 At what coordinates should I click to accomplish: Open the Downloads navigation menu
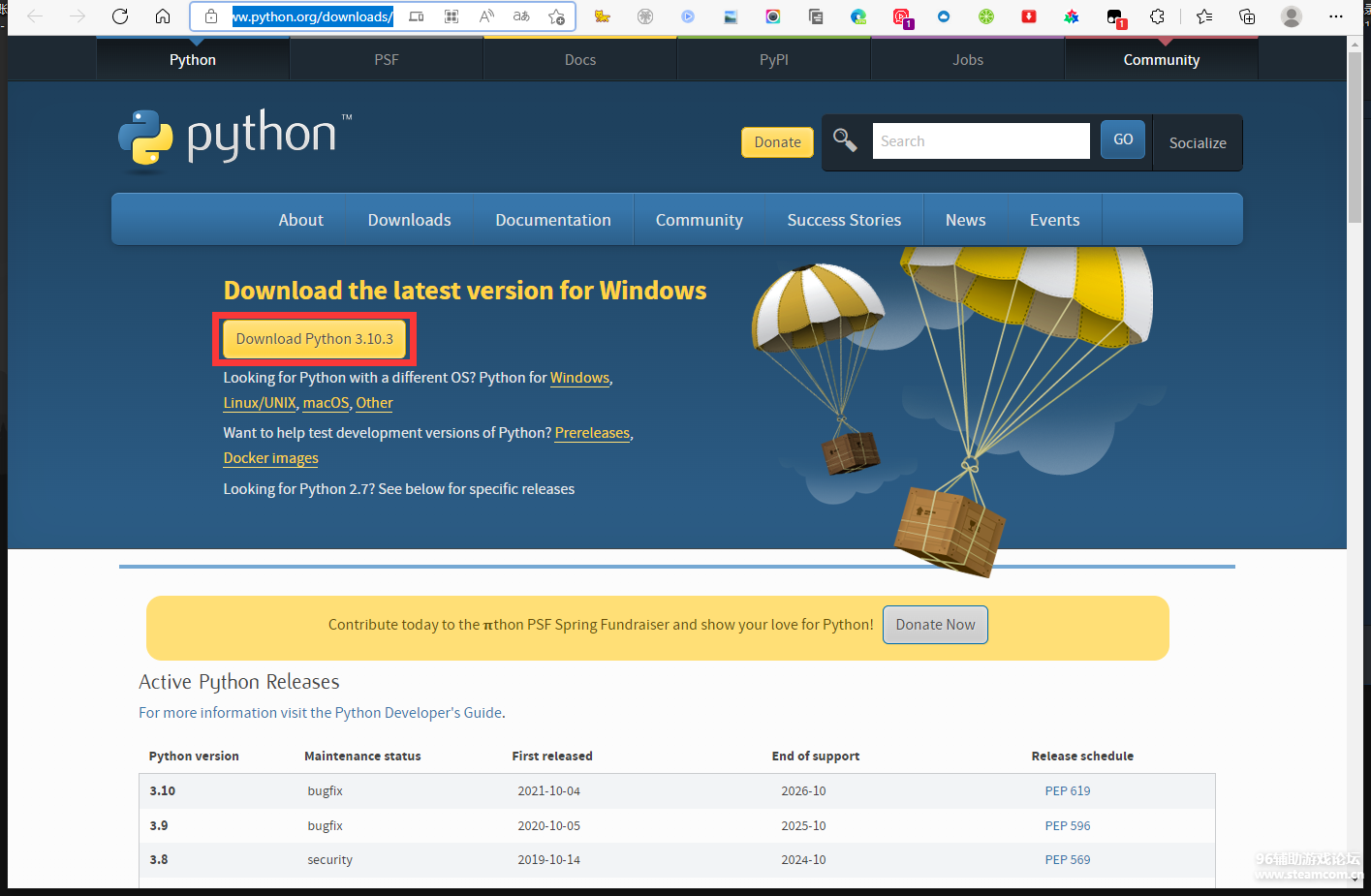[x=409, y=220]
